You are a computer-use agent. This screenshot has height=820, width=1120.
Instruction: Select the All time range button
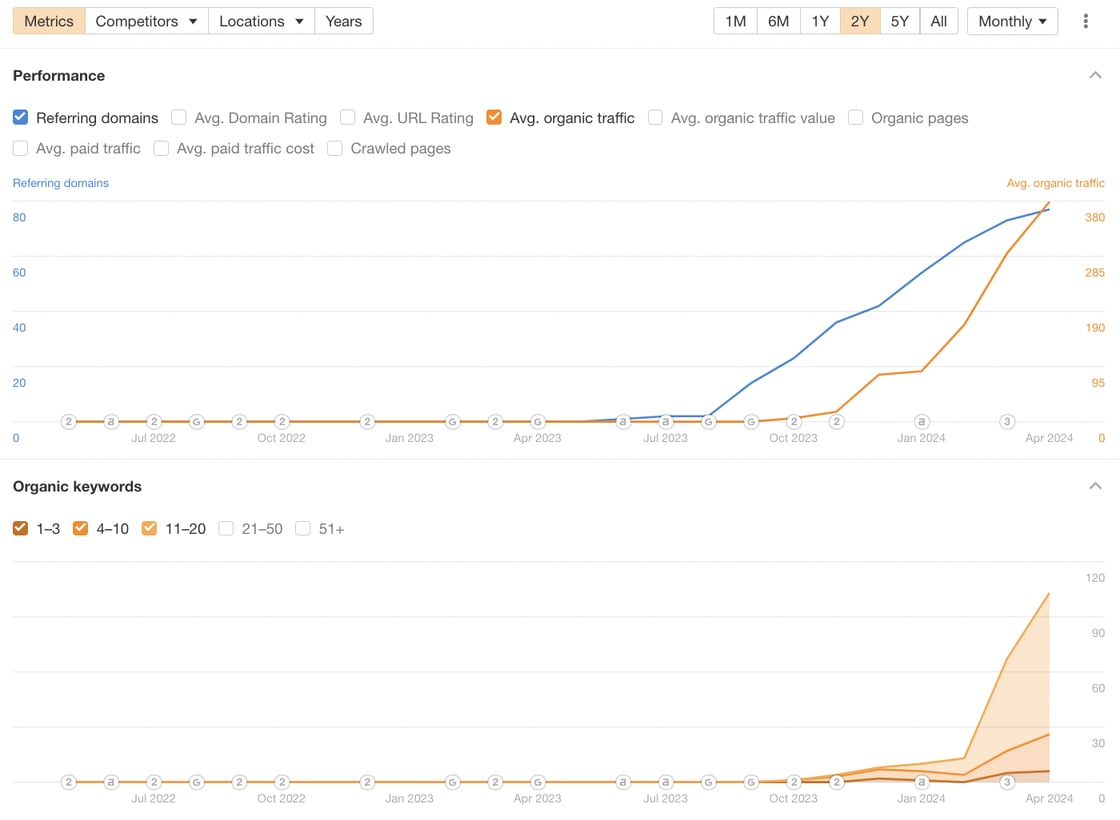(938, 21)
